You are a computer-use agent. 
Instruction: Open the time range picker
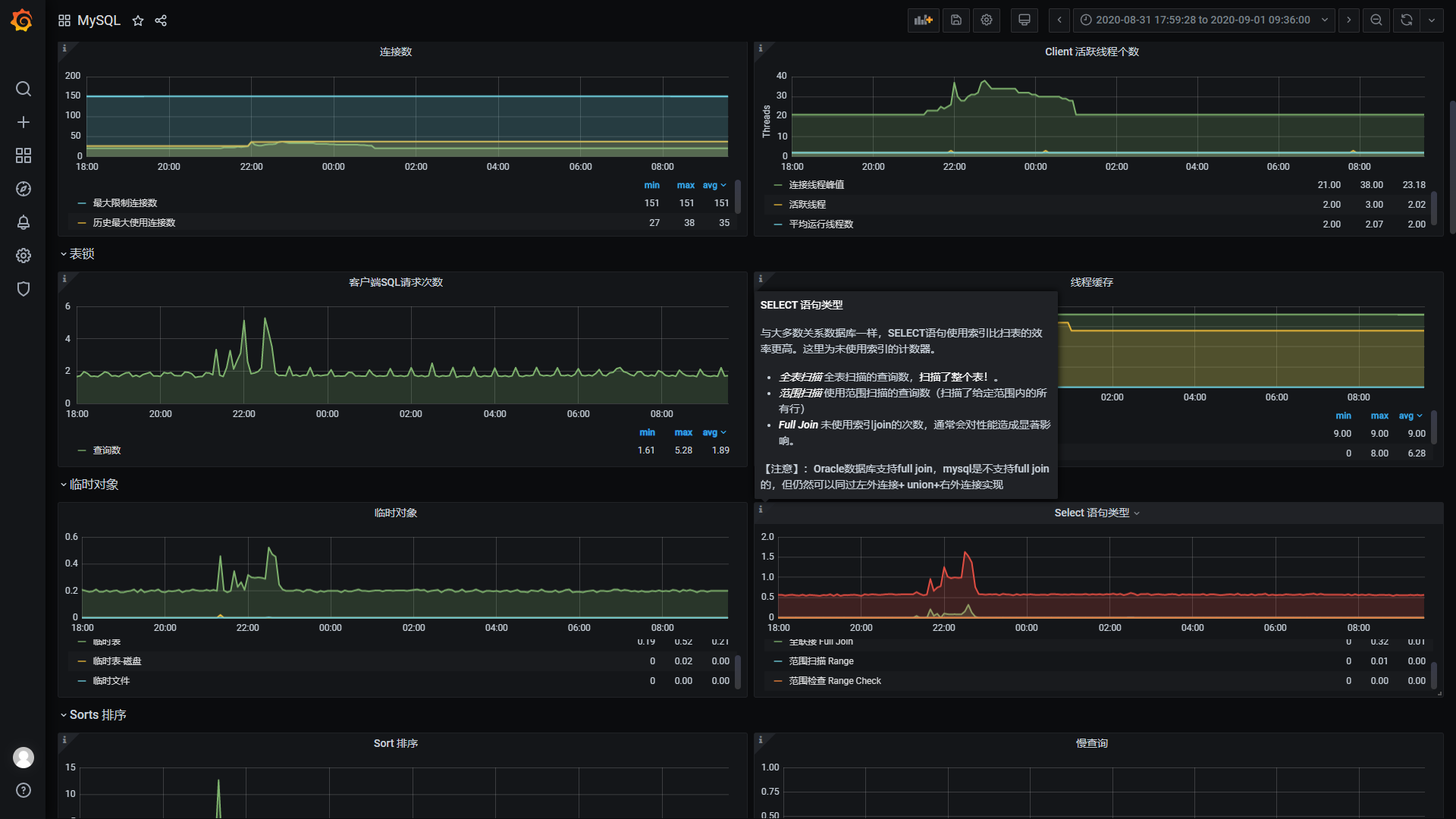tap(1203, 20)
